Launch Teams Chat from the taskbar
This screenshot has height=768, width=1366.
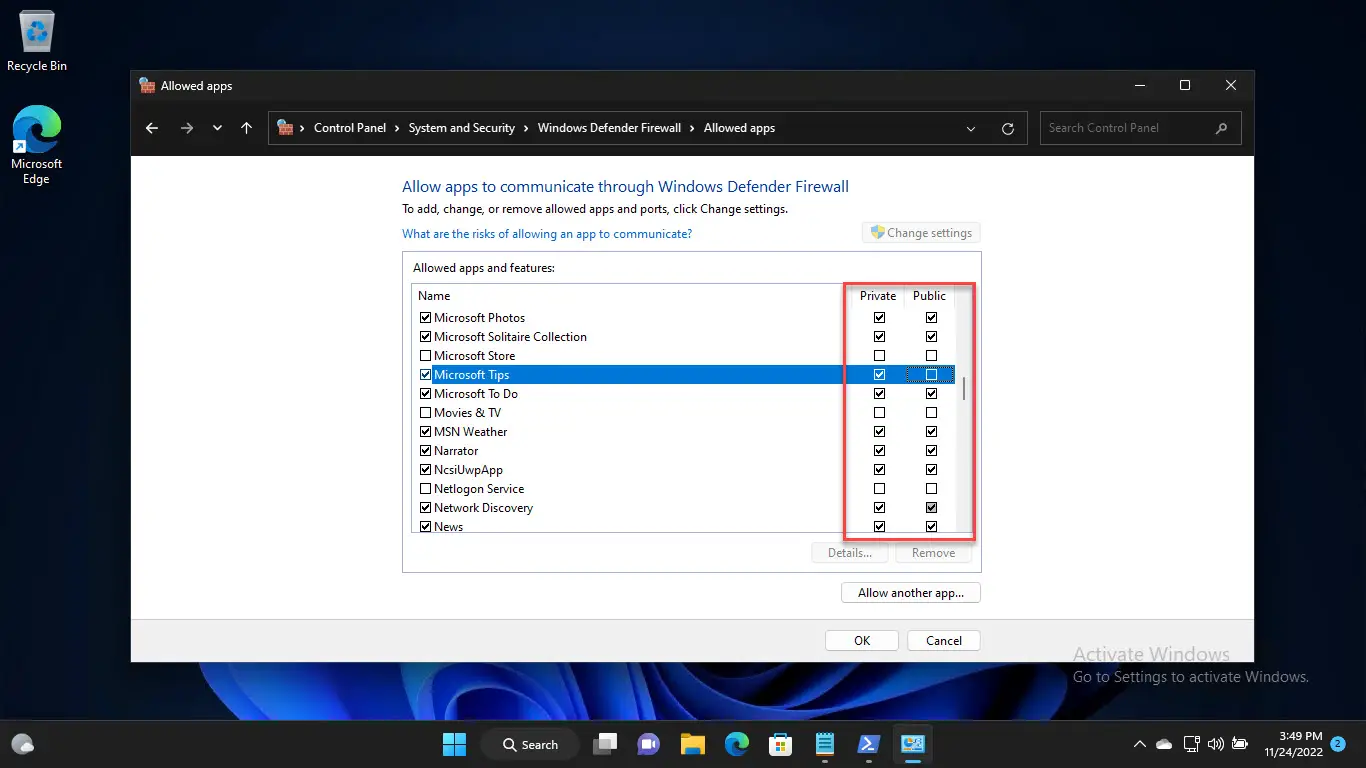(648, 744)
